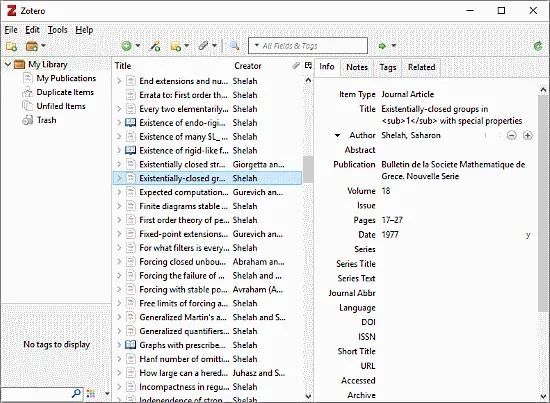The height and width of the screenshot is (403, 550).
Task: Expand the Forcing closed unbou… item
Action: pos(119,262)
